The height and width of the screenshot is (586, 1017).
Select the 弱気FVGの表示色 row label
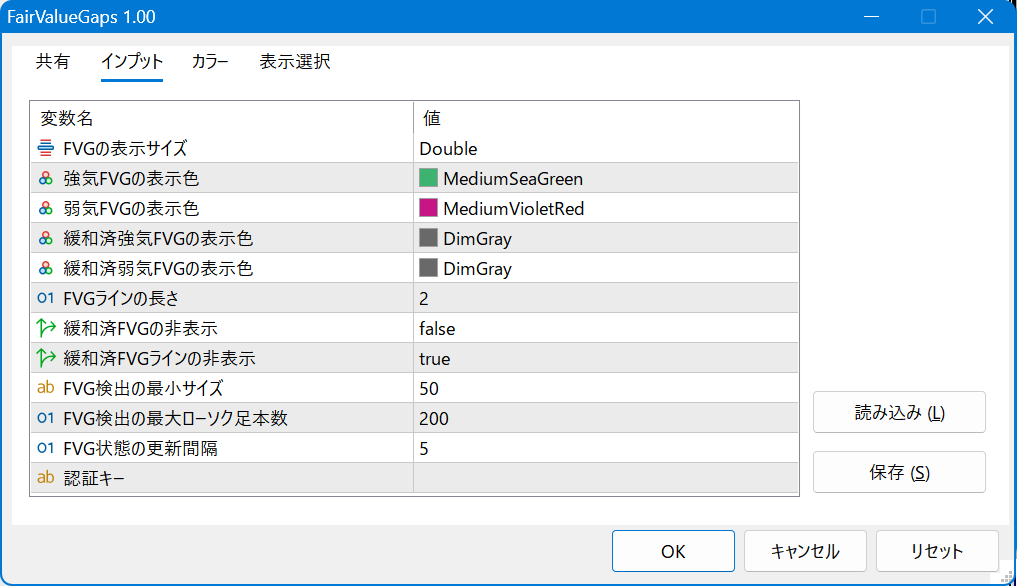point(131,208)
